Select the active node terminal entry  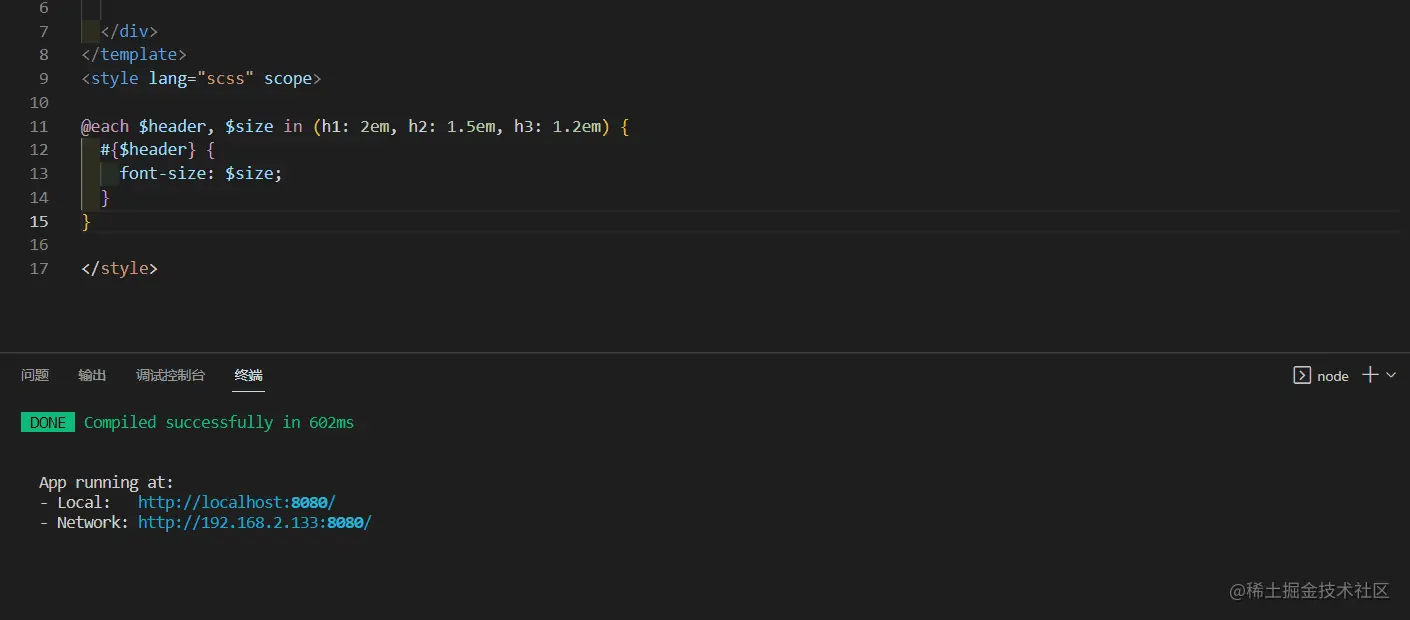(1332, 375)
